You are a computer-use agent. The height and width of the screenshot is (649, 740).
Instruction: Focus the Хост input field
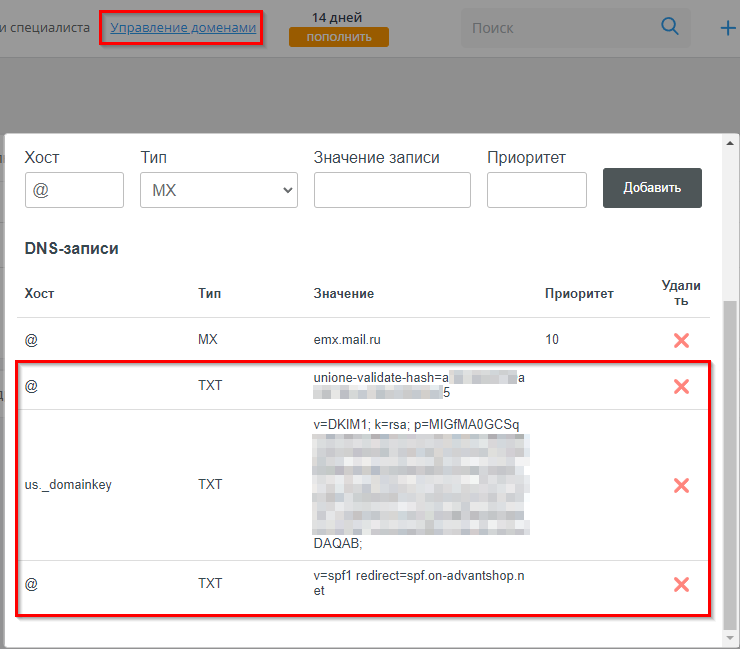coord(74,189)
